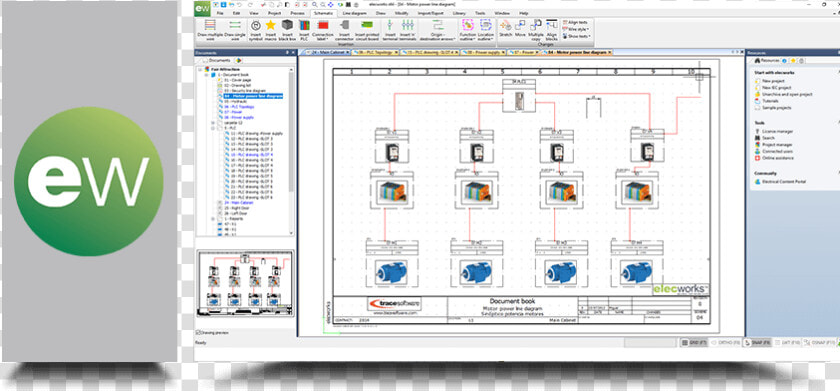Toggle ORTHO mode in status bar
The height and width of the screenshot is (391, 840).
point(726,342)
